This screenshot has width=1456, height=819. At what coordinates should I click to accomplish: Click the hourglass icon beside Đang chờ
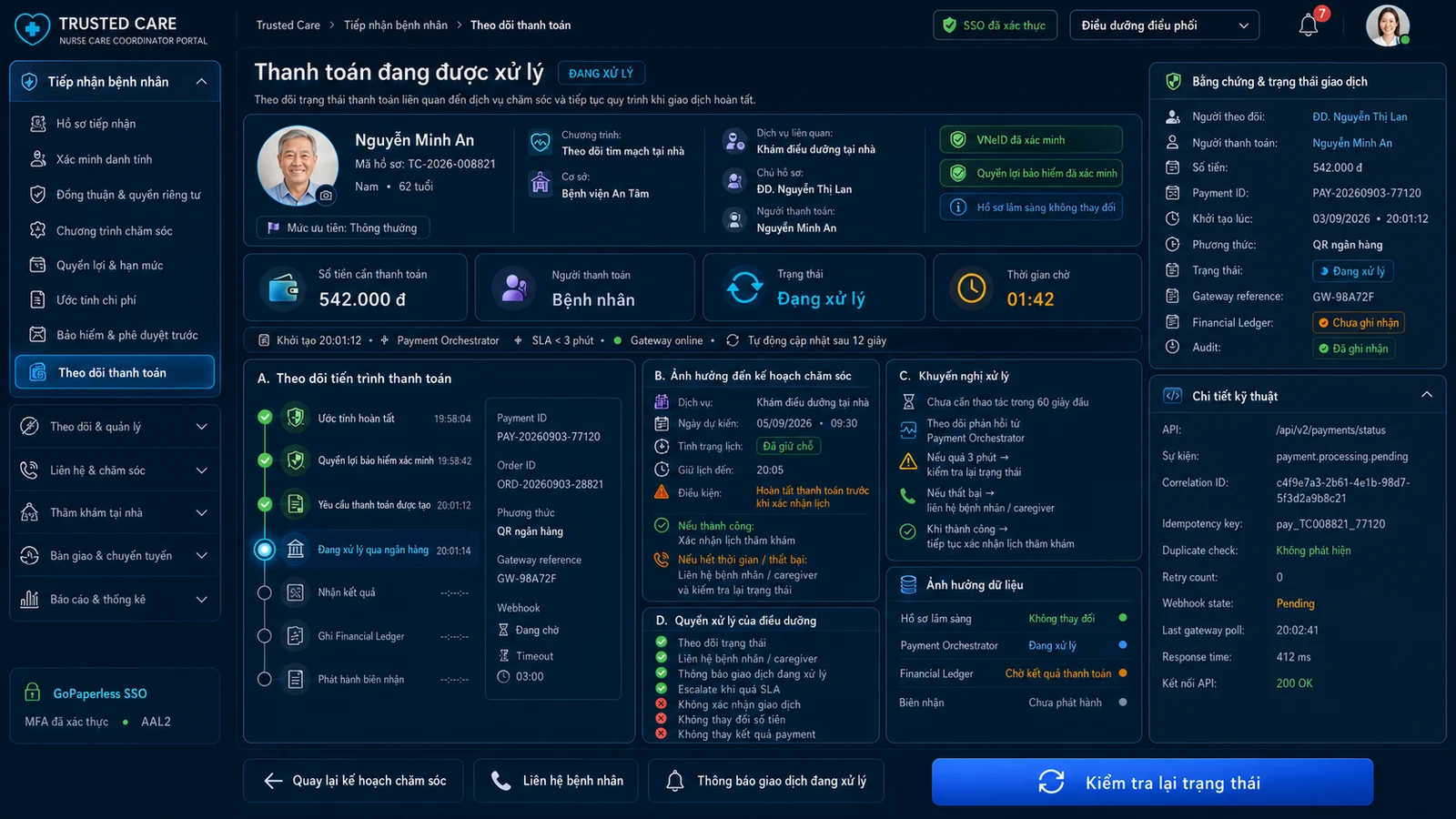[x=503, y=630]
